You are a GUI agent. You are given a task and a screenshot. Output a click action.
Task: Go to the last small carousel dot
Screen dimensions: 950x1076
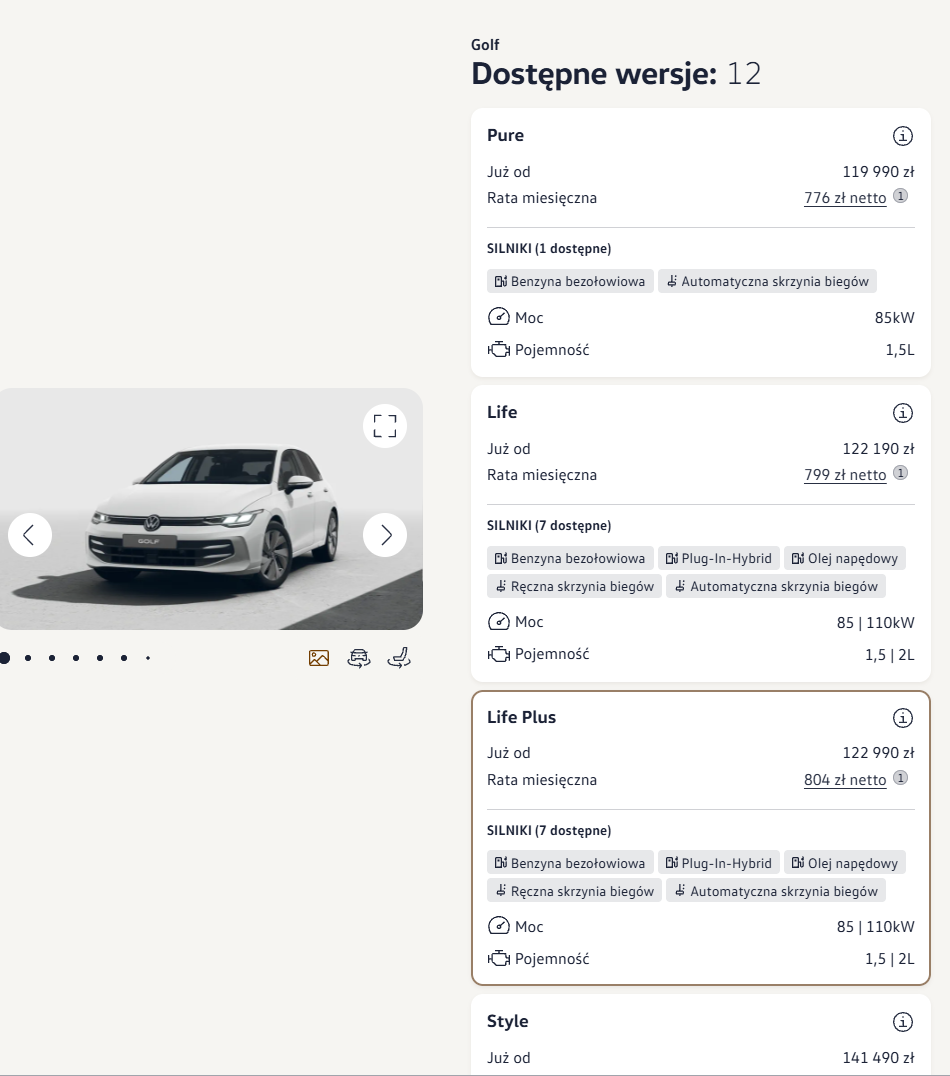148,658
